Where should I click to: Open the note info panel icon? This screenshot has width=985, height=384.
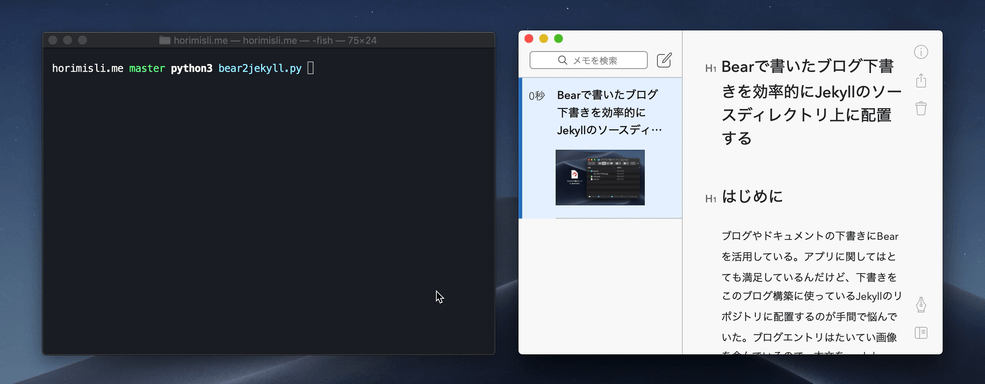point(921,52)
